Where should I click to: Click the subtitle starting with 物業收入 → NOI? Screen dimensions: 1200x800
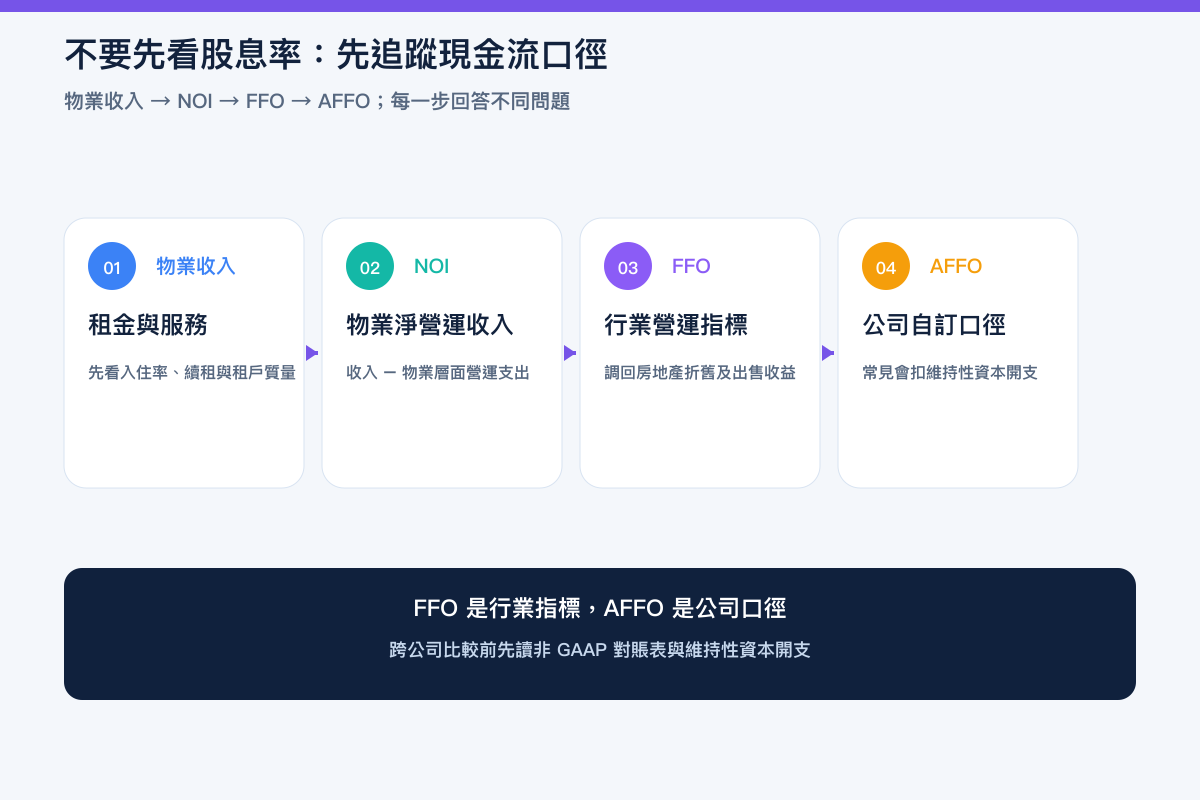(317, 101)
